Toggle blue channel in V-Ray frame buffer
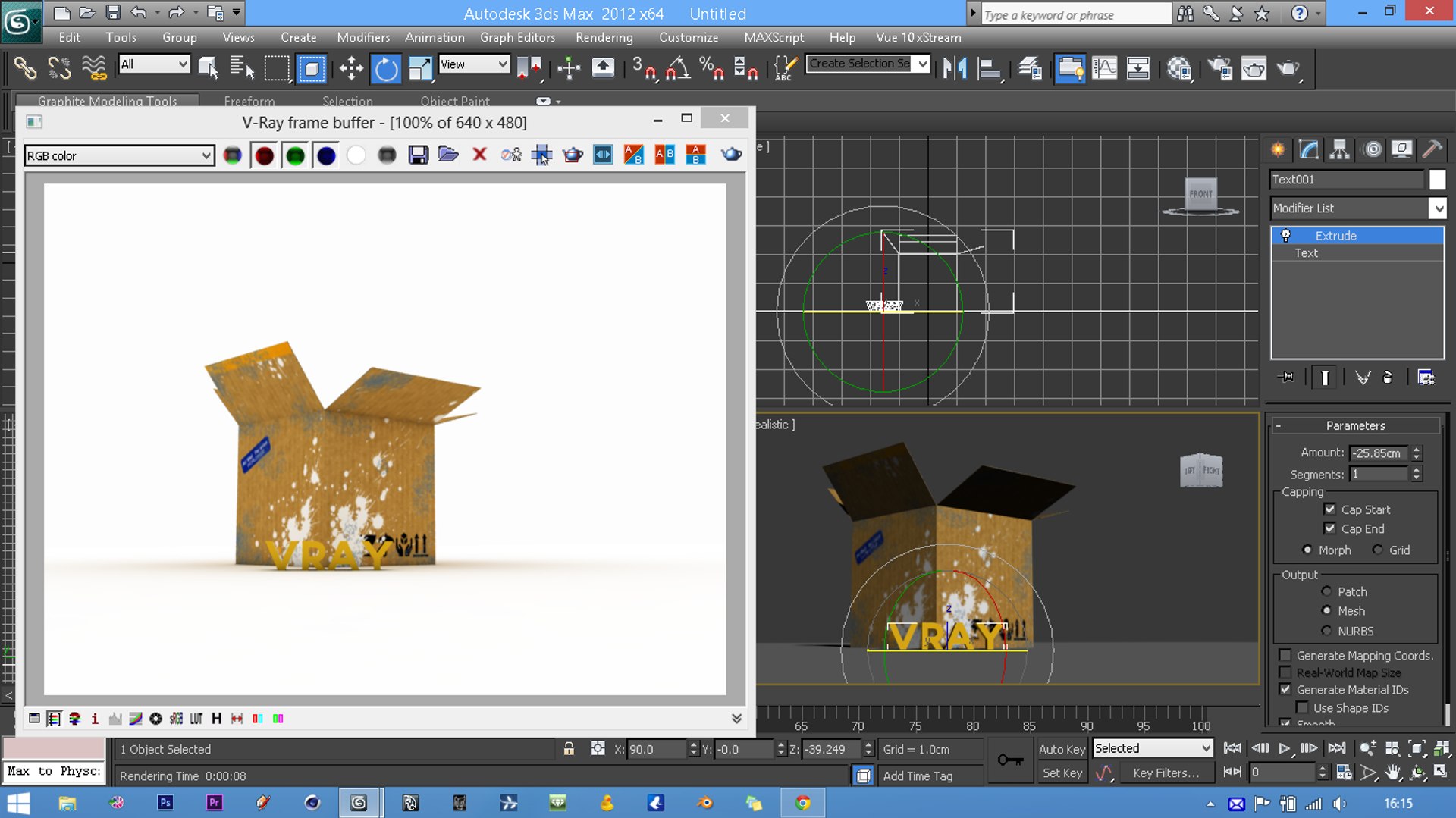This screenshot has height=818, width=1456. tap(326, 155)
